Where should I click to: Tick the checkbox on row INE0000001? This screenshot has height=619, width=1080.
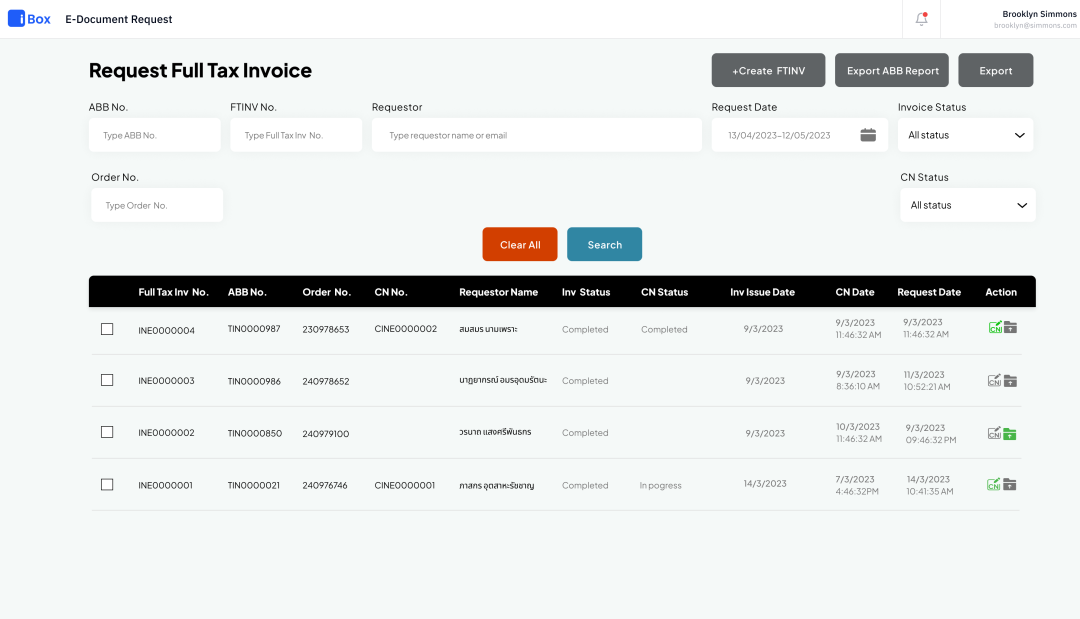(107, 484)
